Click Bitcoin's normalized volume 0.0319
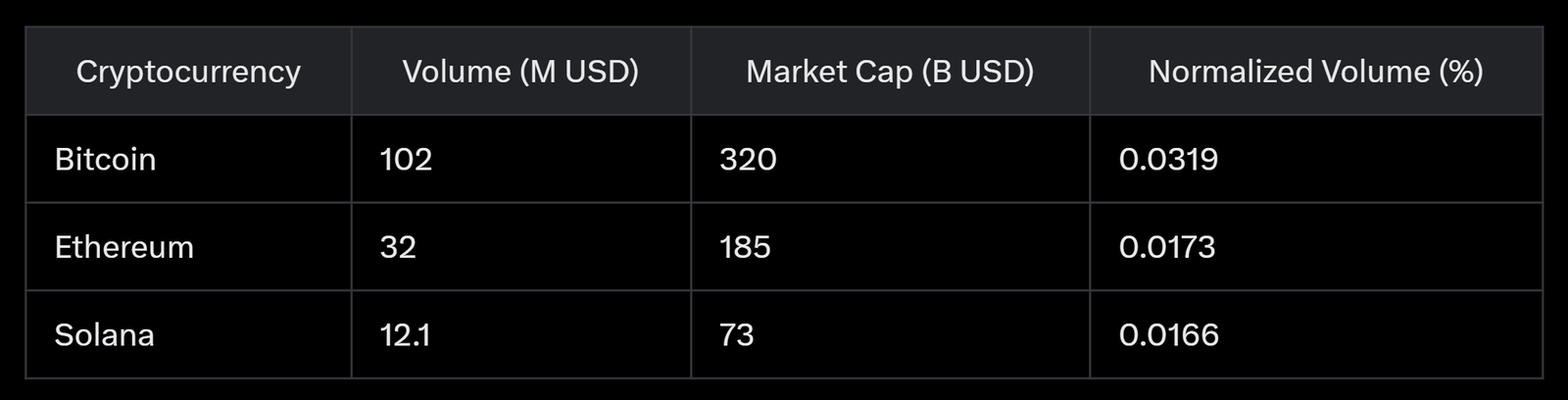The image size is (1568, 400). (x=1168, y=159)
